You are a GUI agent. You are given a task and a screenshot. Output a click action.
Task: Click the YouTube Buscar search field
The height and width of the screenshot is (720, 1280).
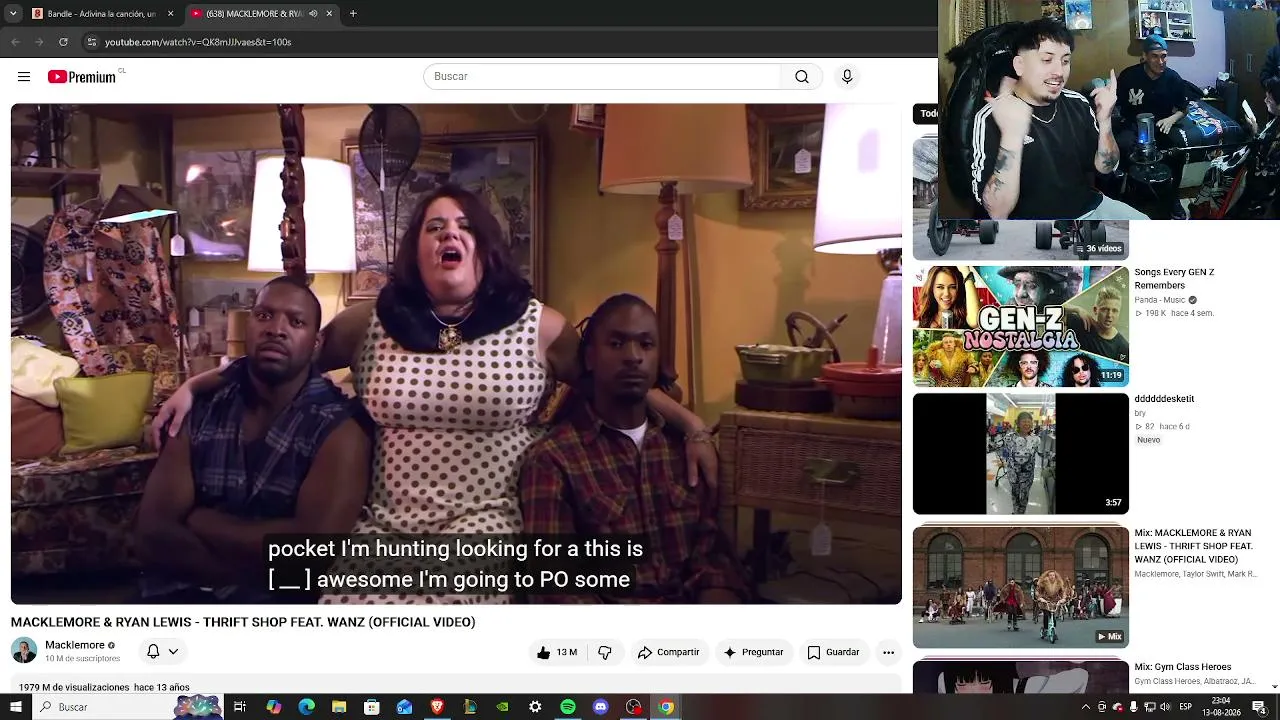coord(603,77)
